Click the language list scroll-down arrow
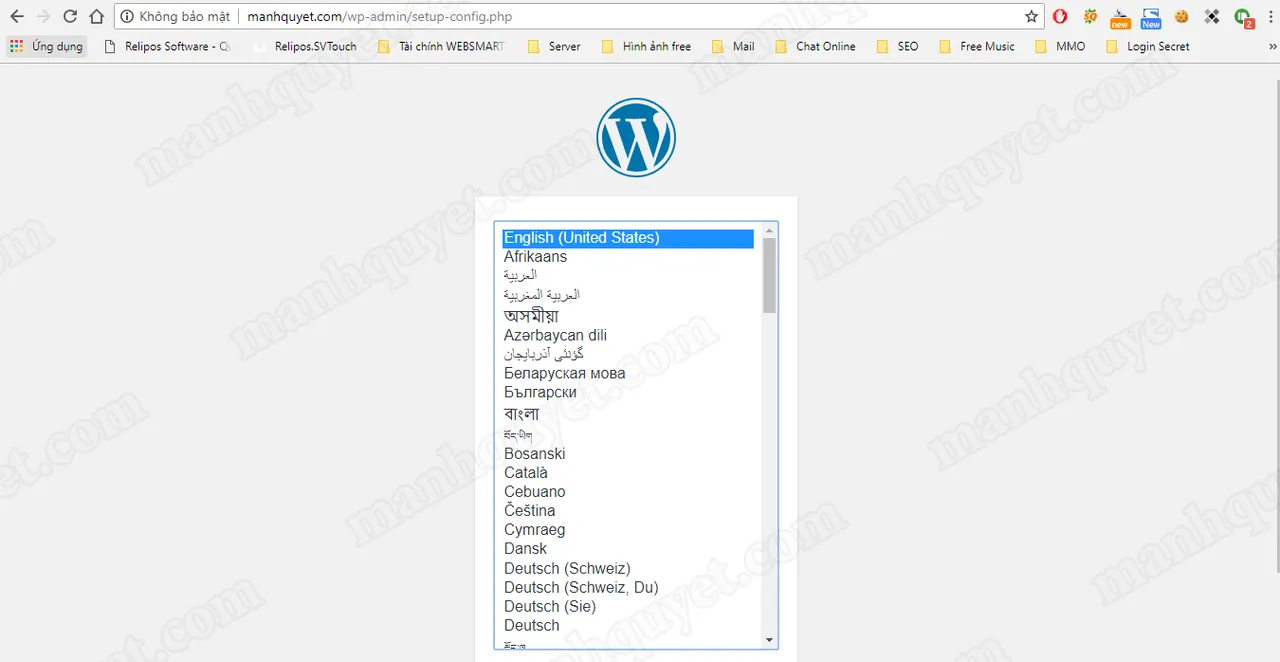 coord(769,640)
